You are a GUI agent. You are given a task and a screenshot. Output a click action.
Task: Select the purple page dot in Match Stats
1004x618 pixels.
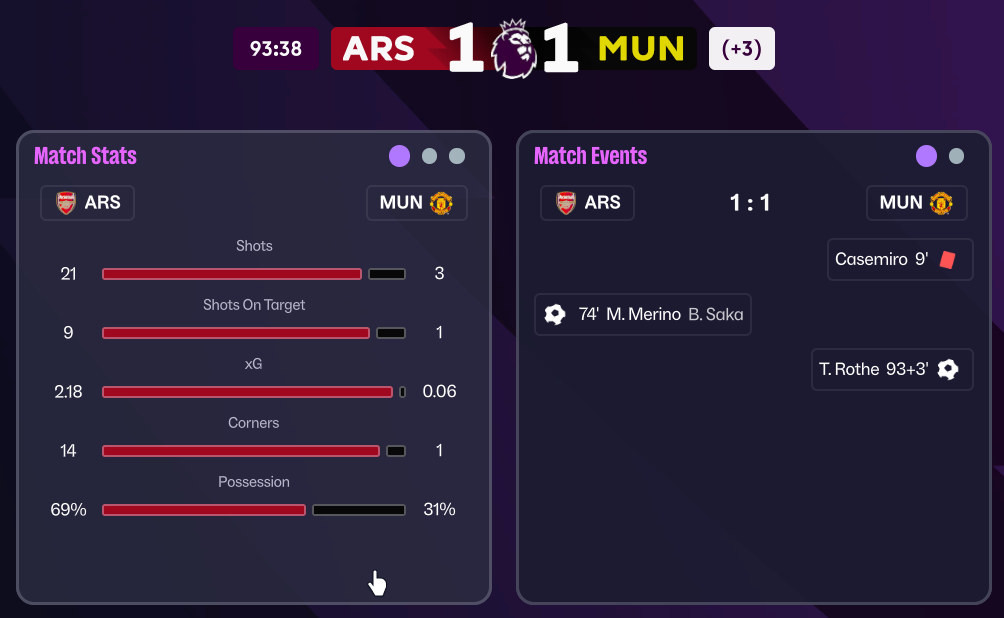[400, 156]
